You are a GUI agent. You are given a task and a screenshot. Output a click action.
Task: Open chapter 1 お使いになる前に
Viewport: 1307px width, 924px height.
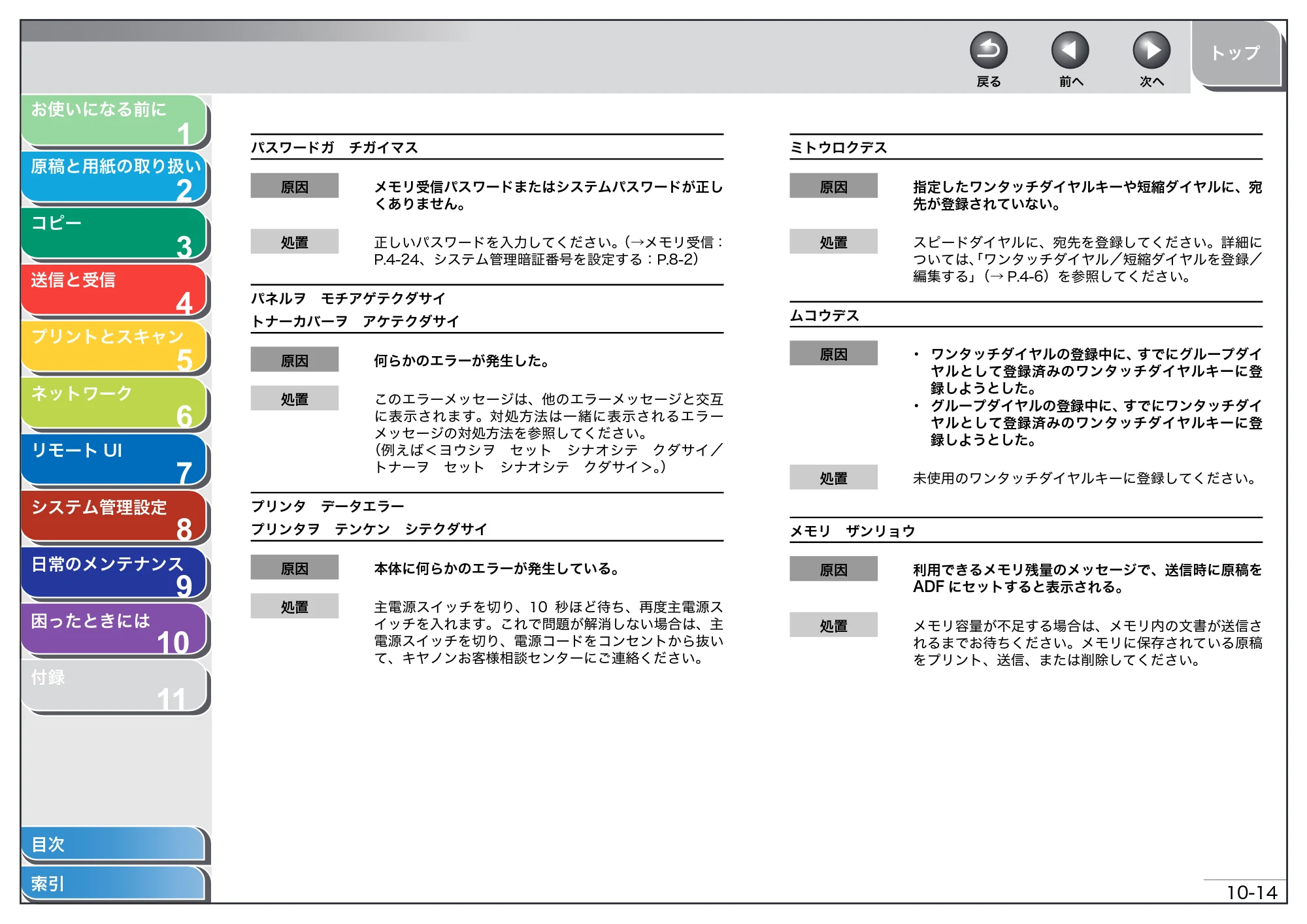(x=114, y=120)
